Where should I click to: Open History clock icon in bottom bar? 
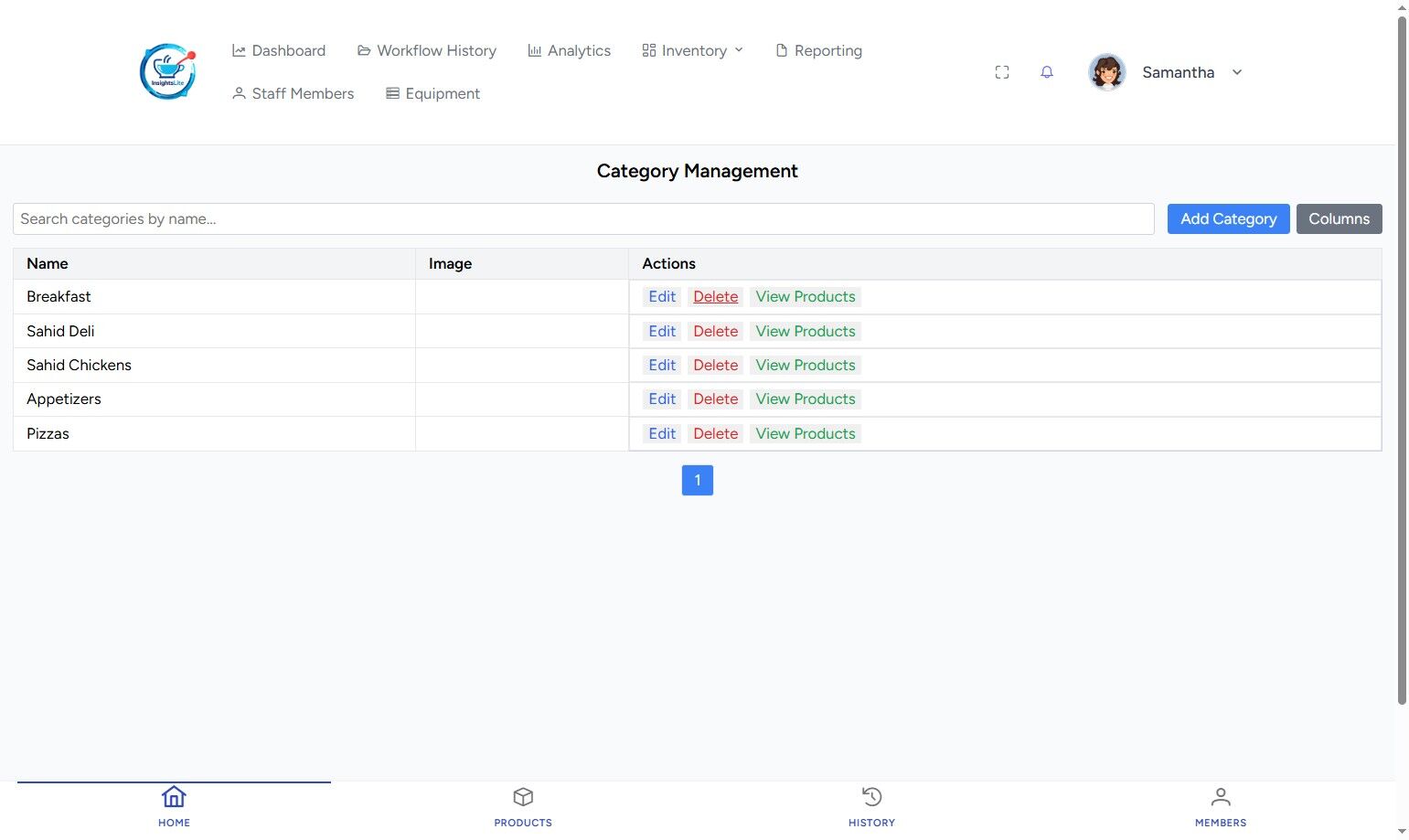coord(871,797)
